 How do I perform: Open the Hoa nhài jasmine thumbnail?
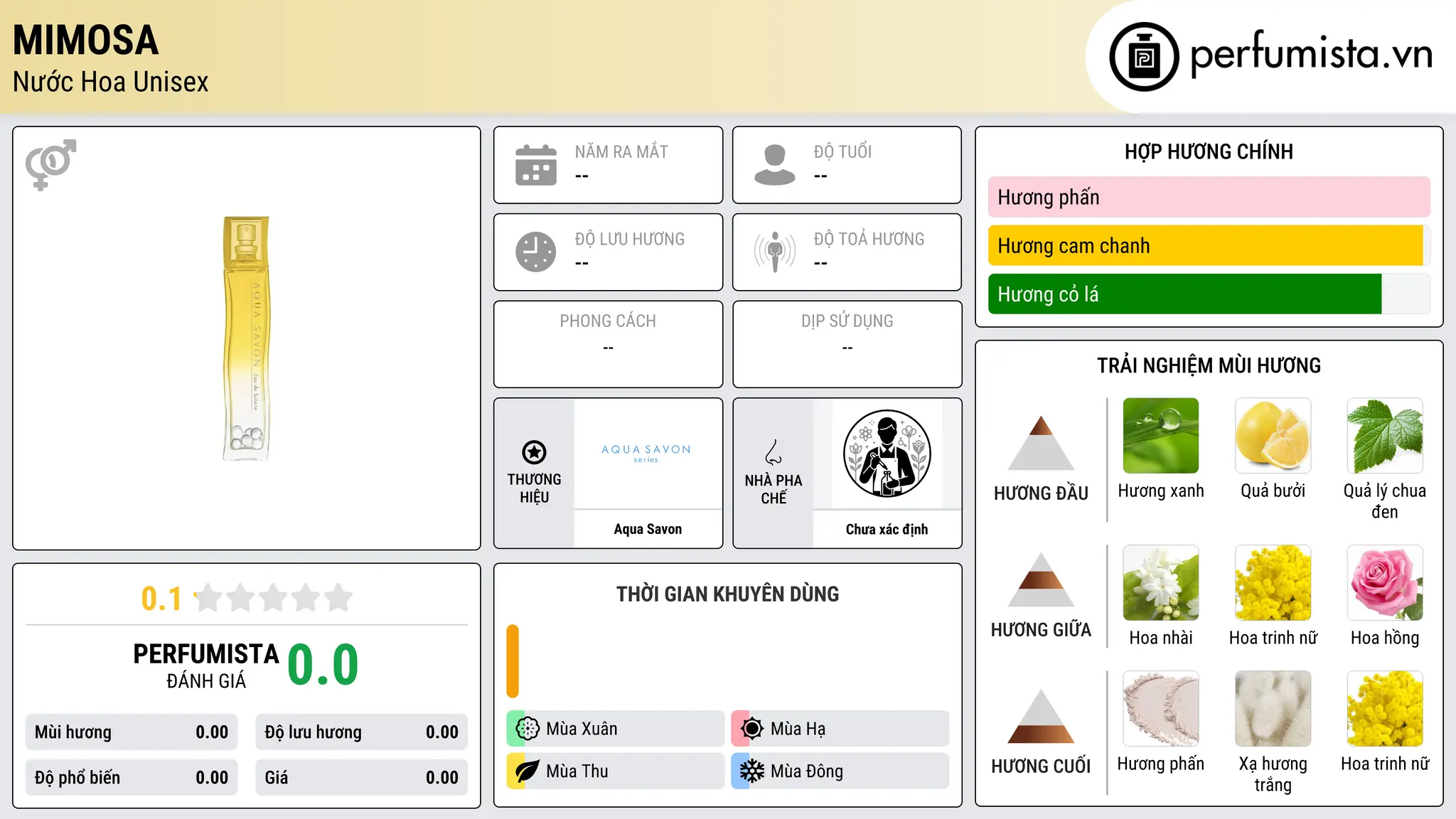(x=1161, y=583)
